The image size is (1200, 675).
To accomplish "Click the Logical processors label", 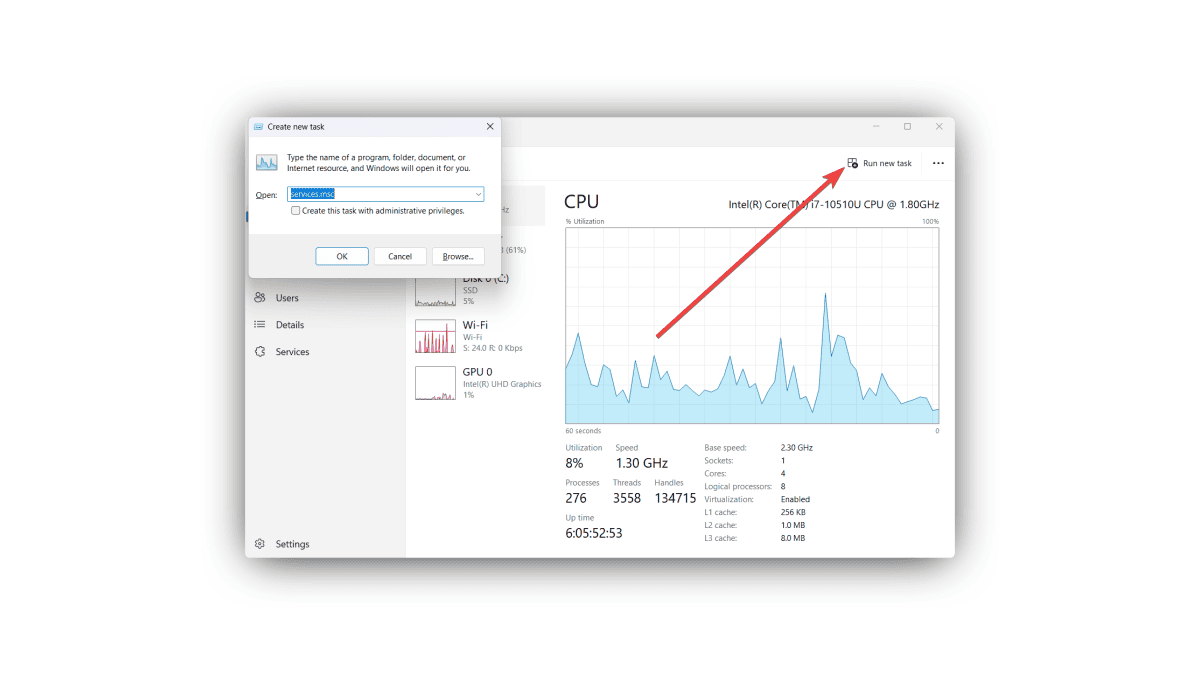I will click(x=738, y=486).
